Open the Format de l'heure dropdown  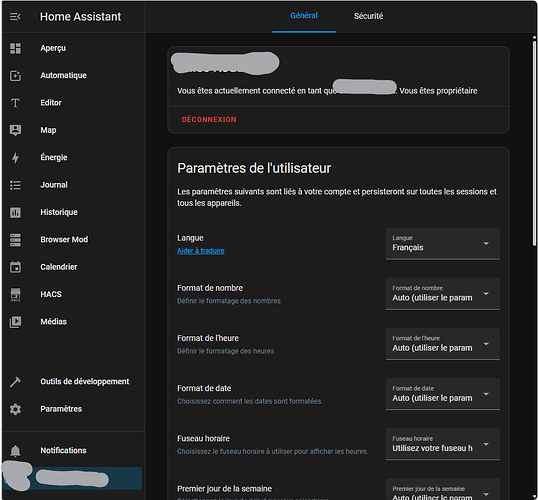click(x=443, y=344)
